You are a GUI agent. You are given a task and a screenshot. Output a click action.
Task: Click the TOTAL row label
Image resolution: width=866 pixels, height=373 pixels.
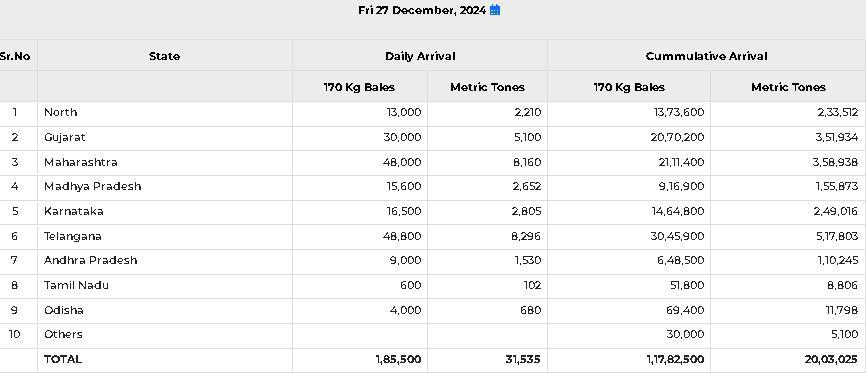pyautogui.click(x=62, y=359)
